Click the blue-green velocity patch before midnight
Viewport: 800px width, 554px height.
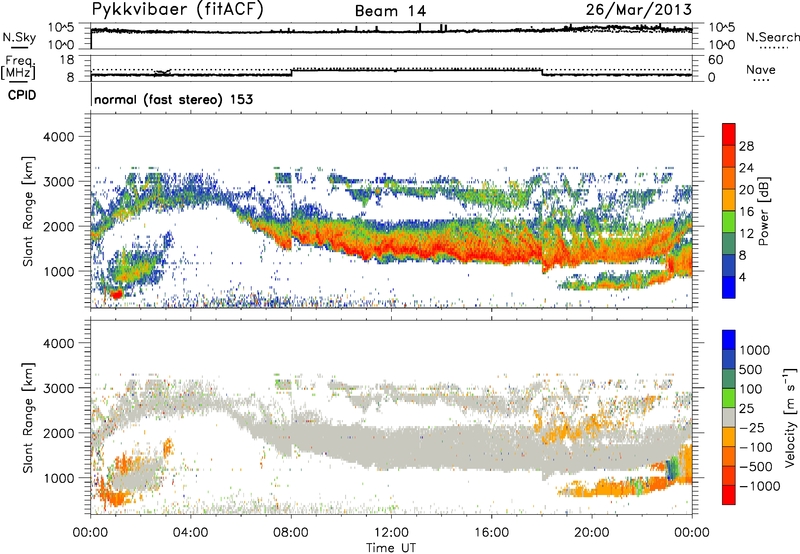pos(671,469)
